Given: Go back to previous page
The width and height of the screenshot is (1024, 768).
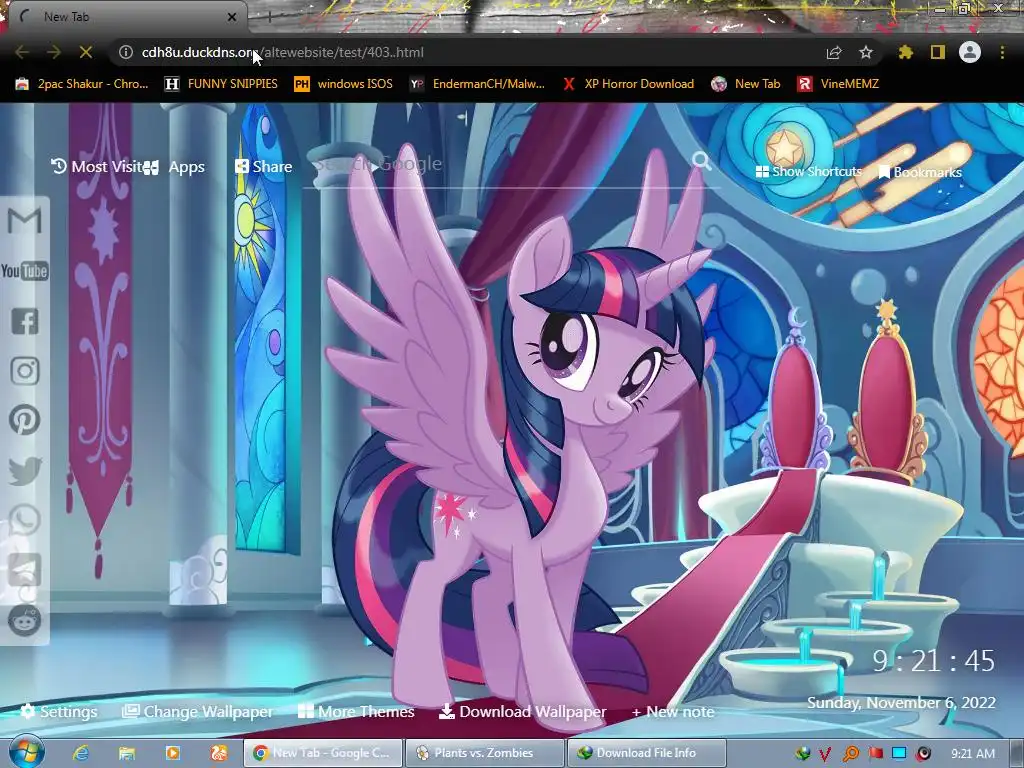Looking at the screenshot, I should pos(22,52).
